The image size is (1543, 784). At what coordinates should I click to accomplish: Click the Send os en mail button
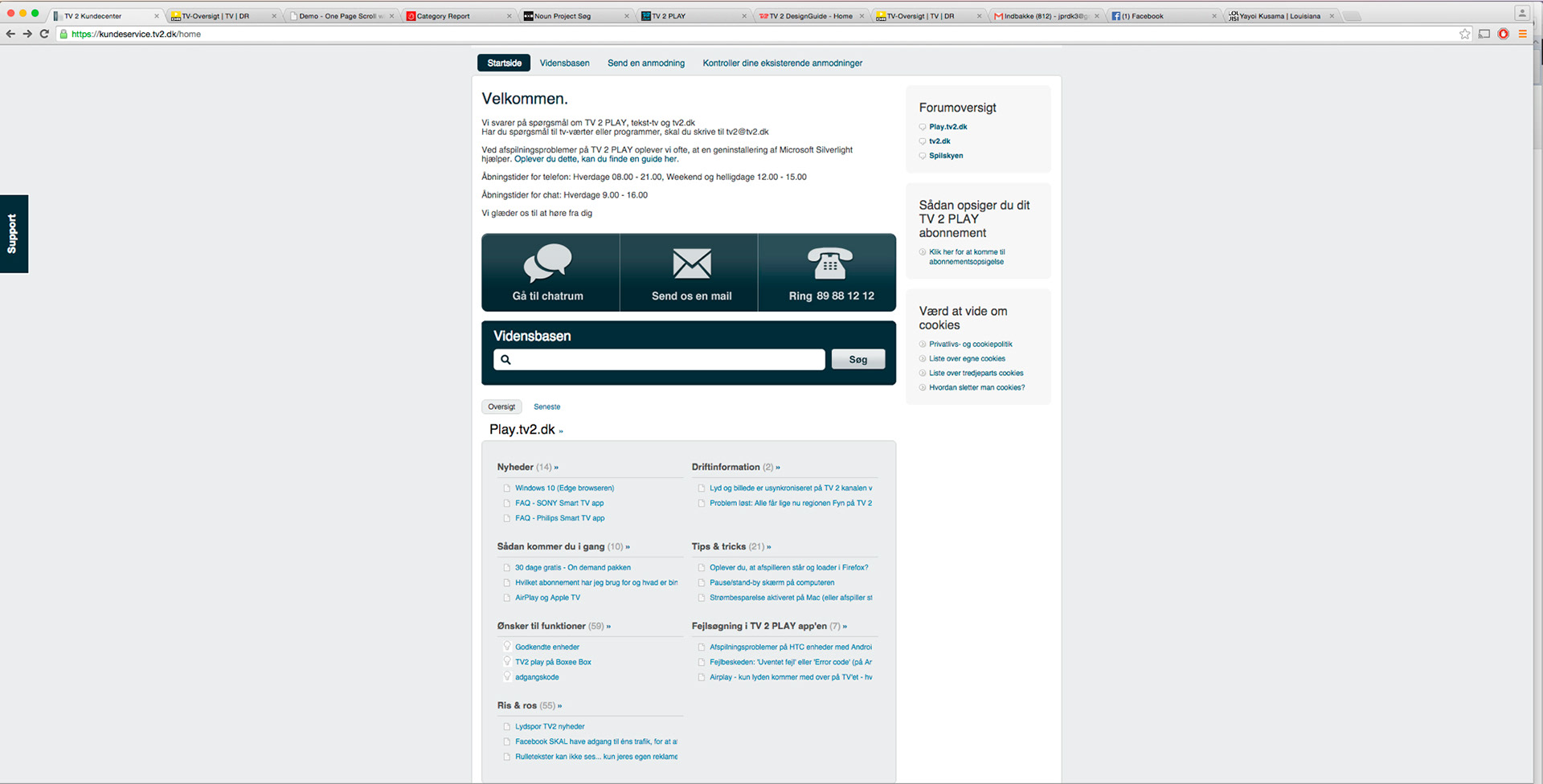[x=690, y=272]
